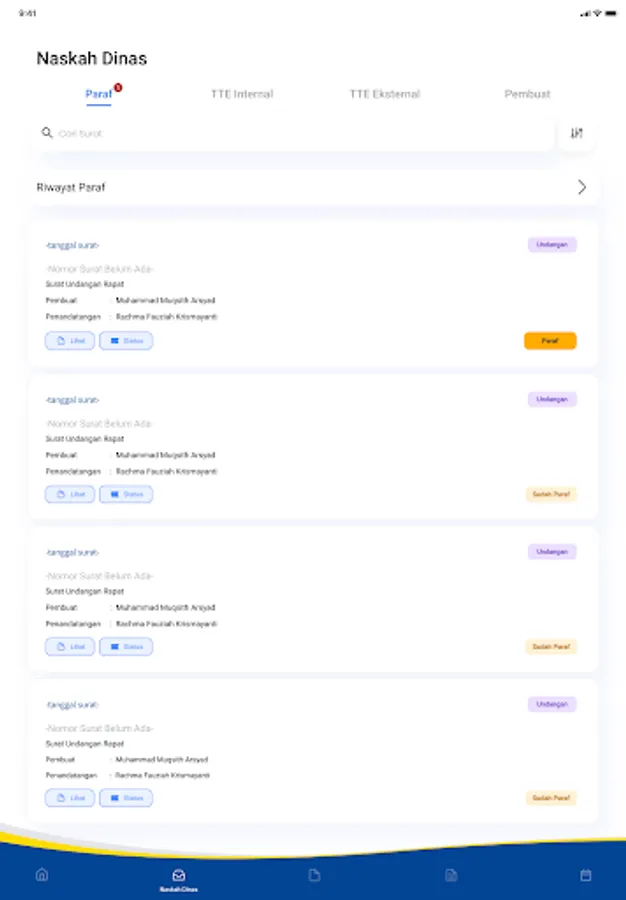This screenshot has height=900, width=626.
Task: Click Lihat button on the first letter card
Action: click(70, 340)
